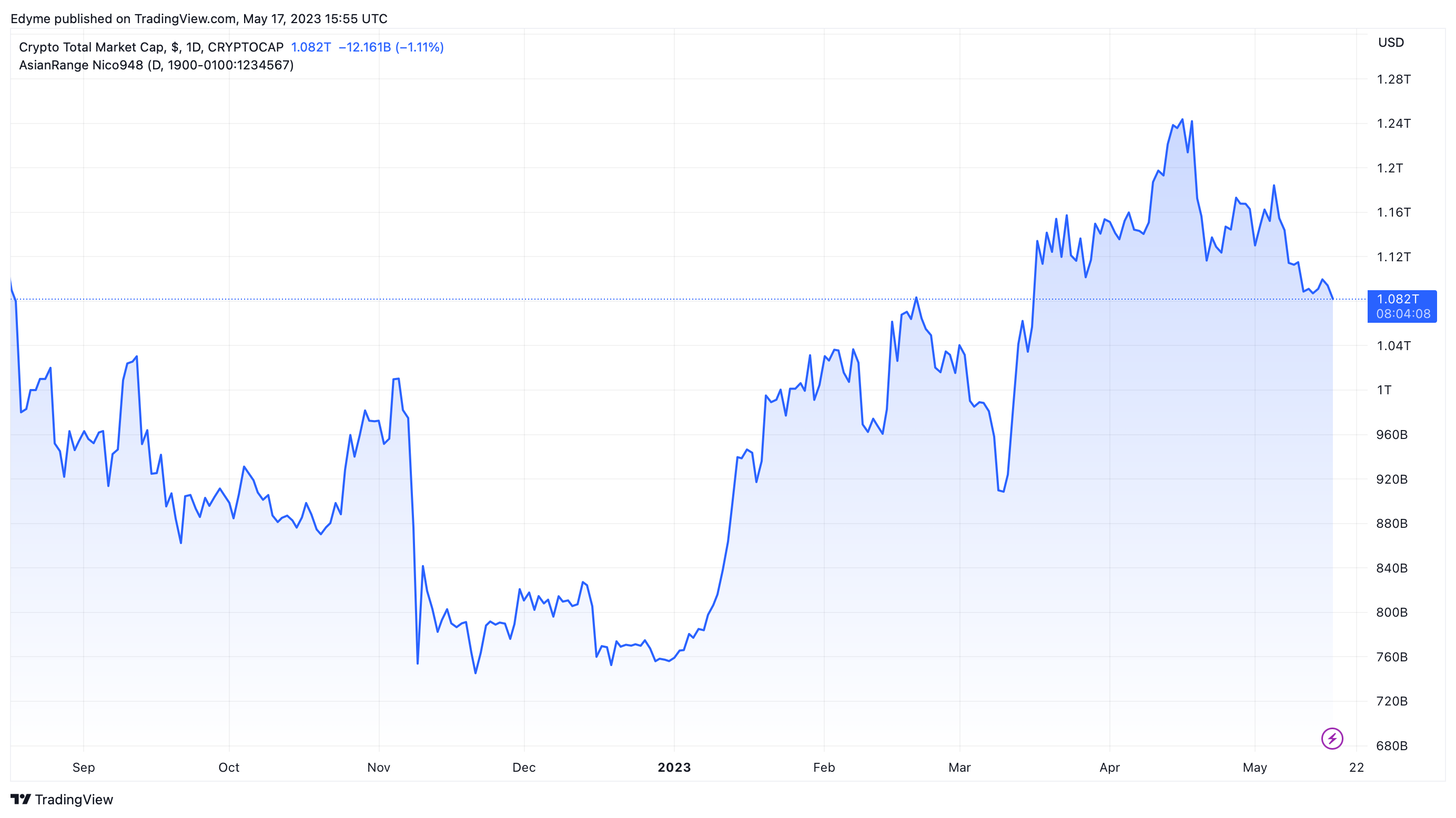Click the Feb label on time axis
1456x818 pixels.
pyautogui.click(x=824, y=767)
